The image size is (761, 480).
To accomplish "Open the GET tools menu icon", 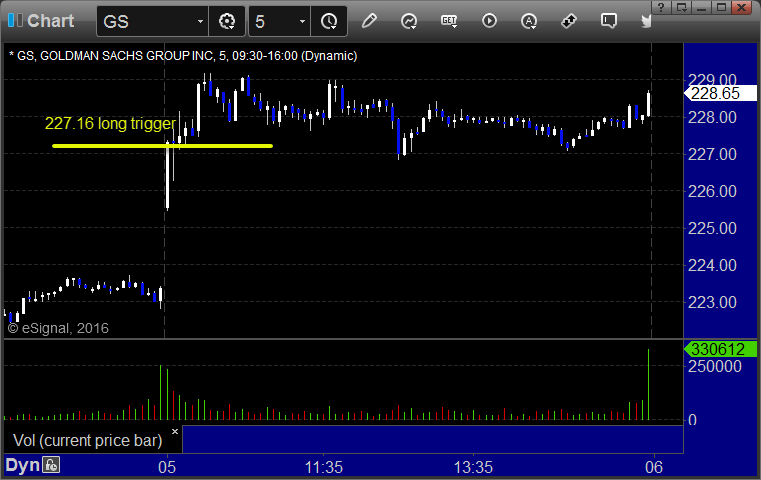I will (449, 21).
